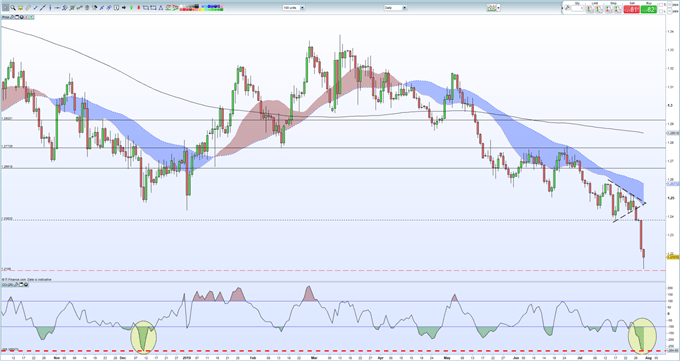Open the trading panel wrench settings

(567, 8)
